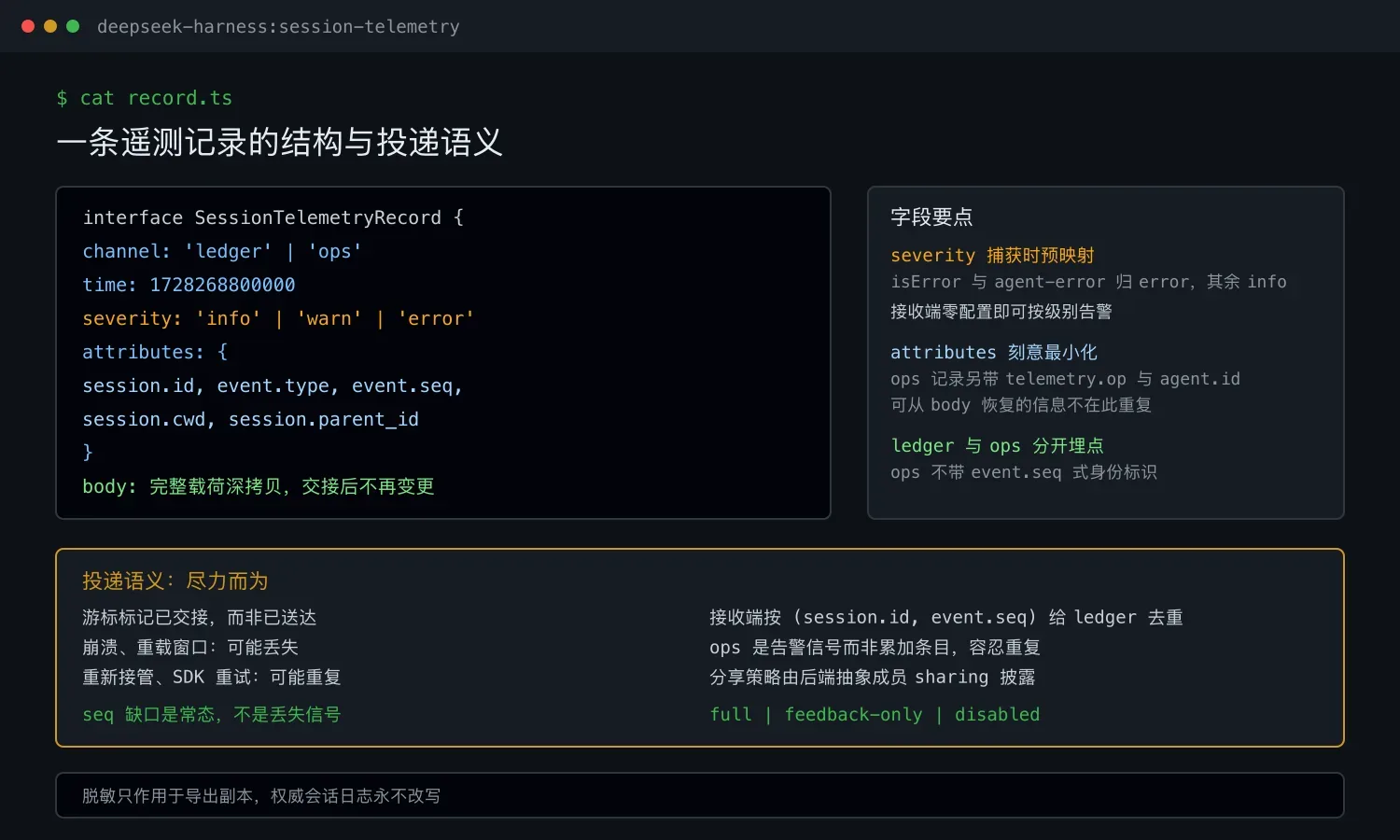This screenshot has width=1400, height=840.
Task: Click the line 'ops 是告警信号而非累加条目'
Action: click(875, 647)
